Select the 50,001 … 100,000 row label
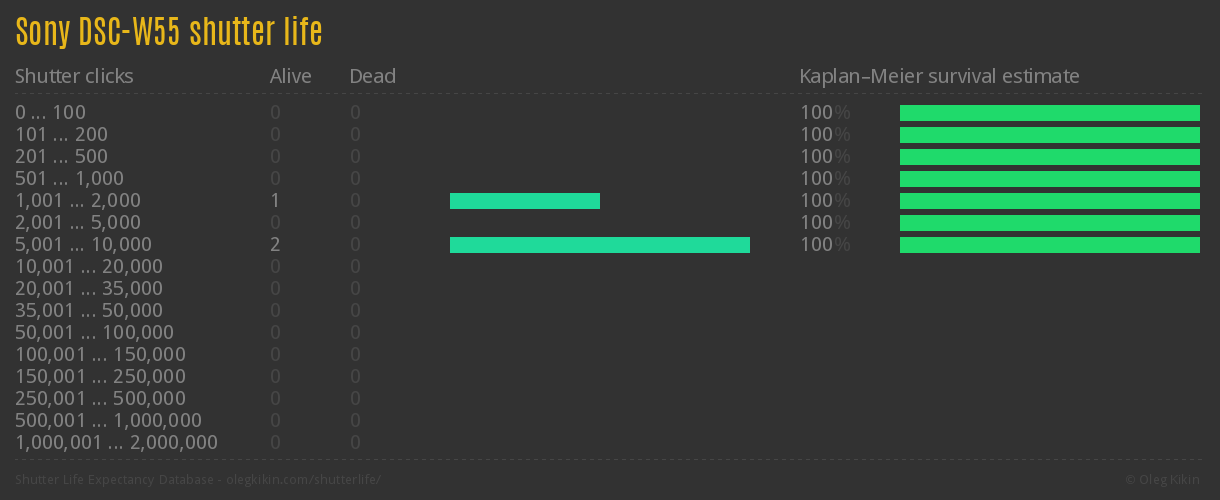1220x500 pixels. tap(94, 333)
